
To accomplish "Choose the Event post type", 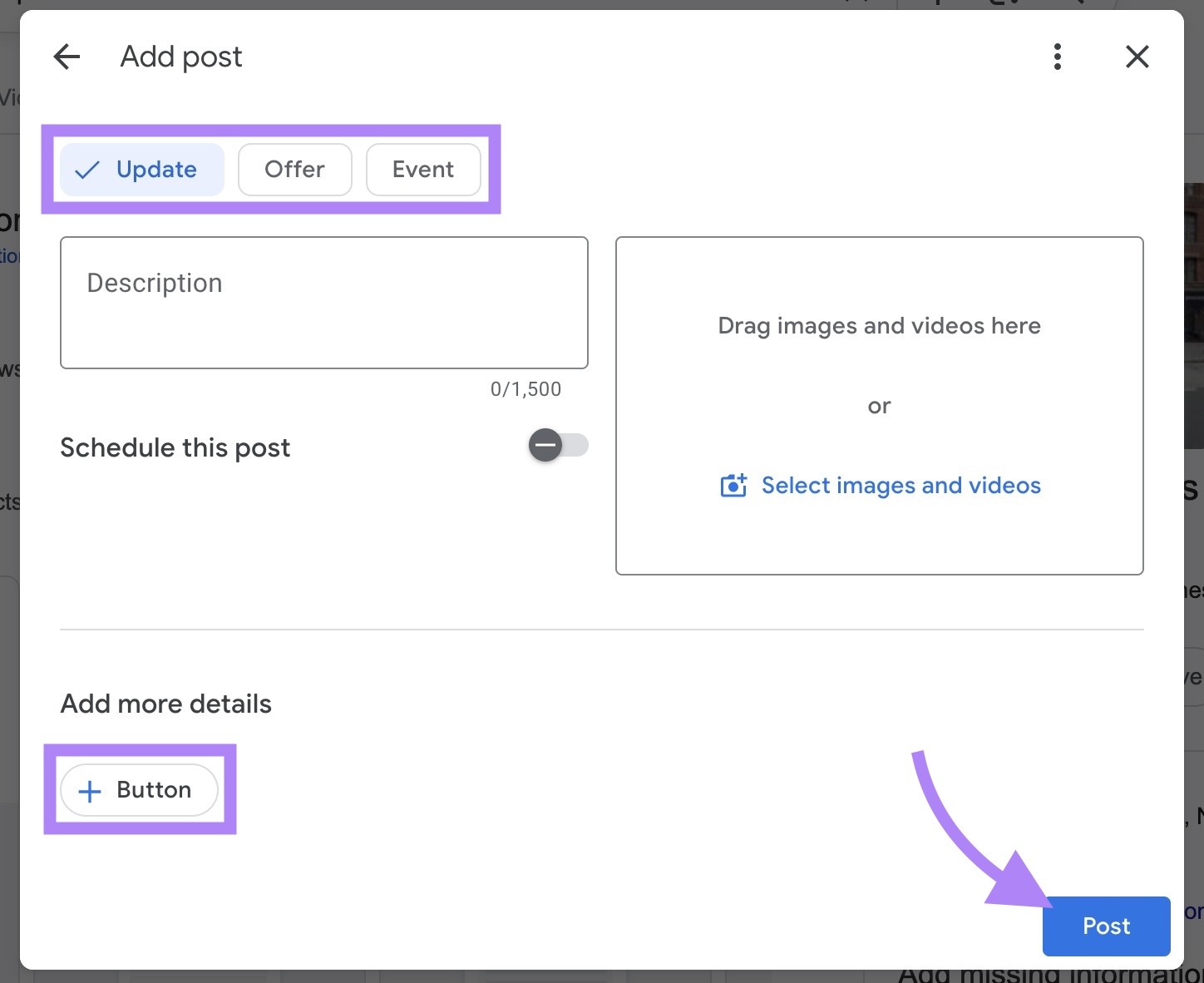I will pos(423,169).
